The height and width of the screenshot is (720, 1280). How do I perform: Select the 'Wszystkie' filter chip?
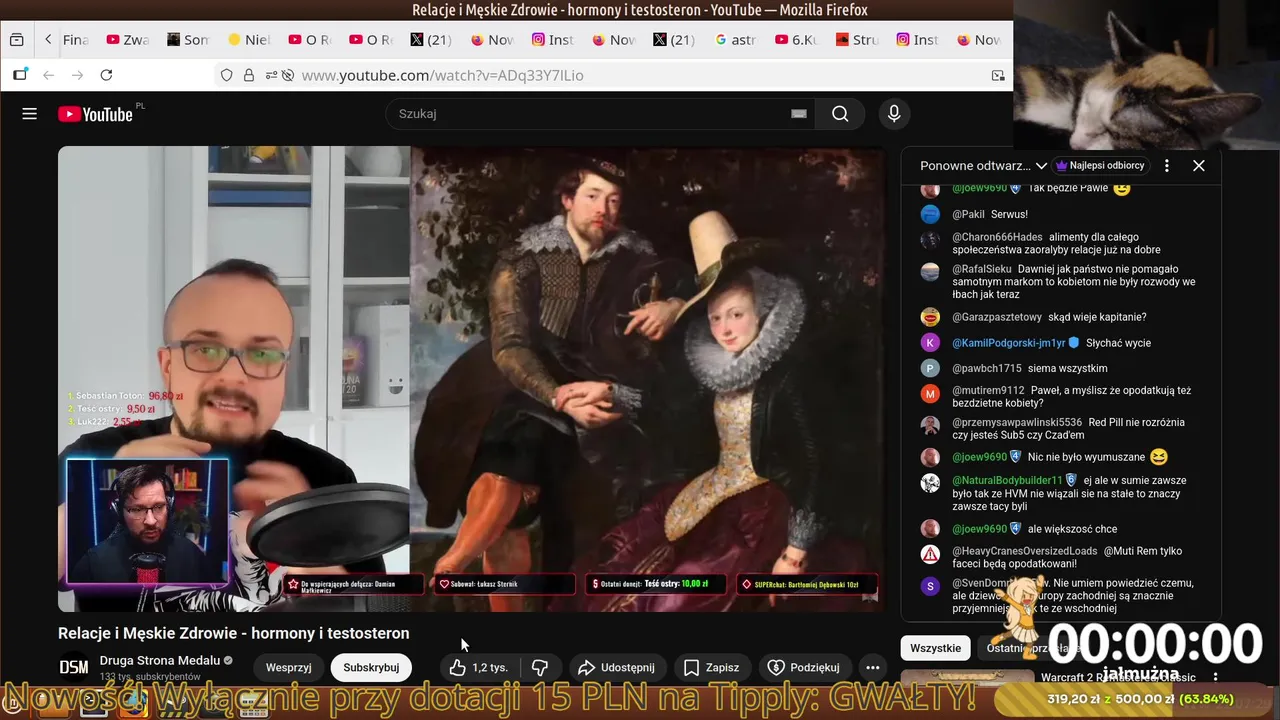(936, 648)
